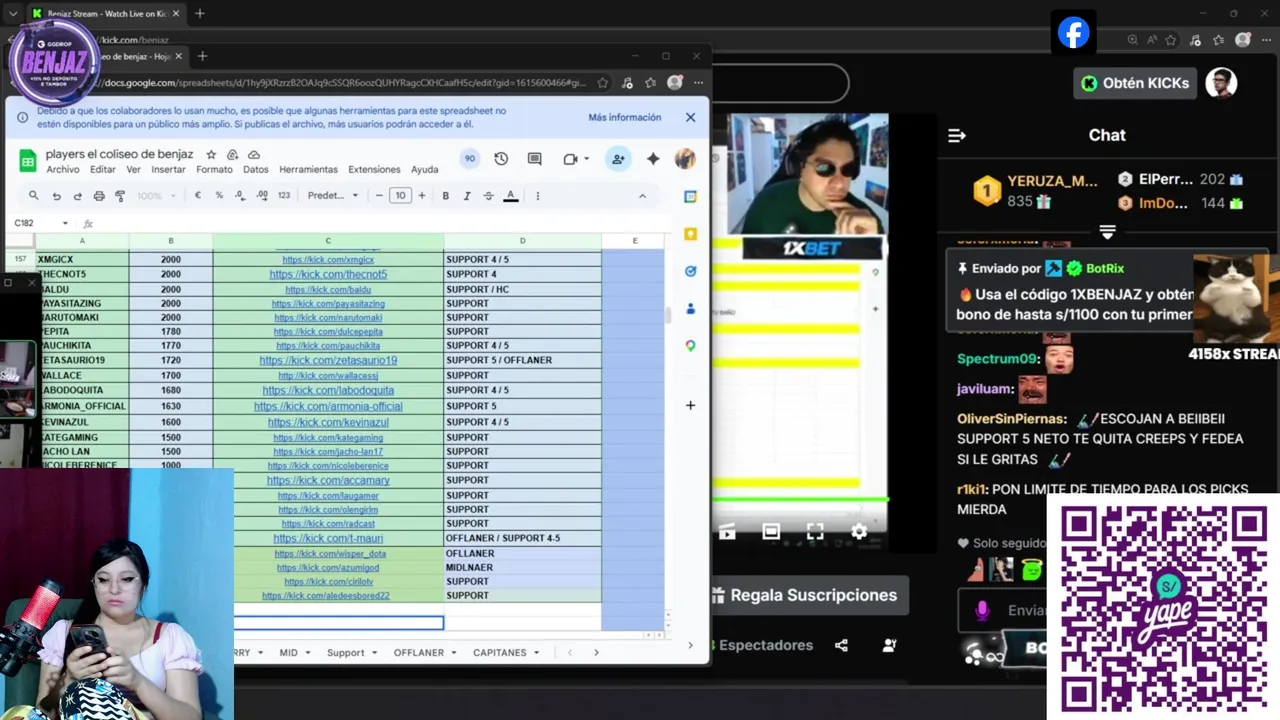Open the Tasks side panel icon
Image resolution: width=1280 pixels, height=720 pixels.
[x=690, y=271]
